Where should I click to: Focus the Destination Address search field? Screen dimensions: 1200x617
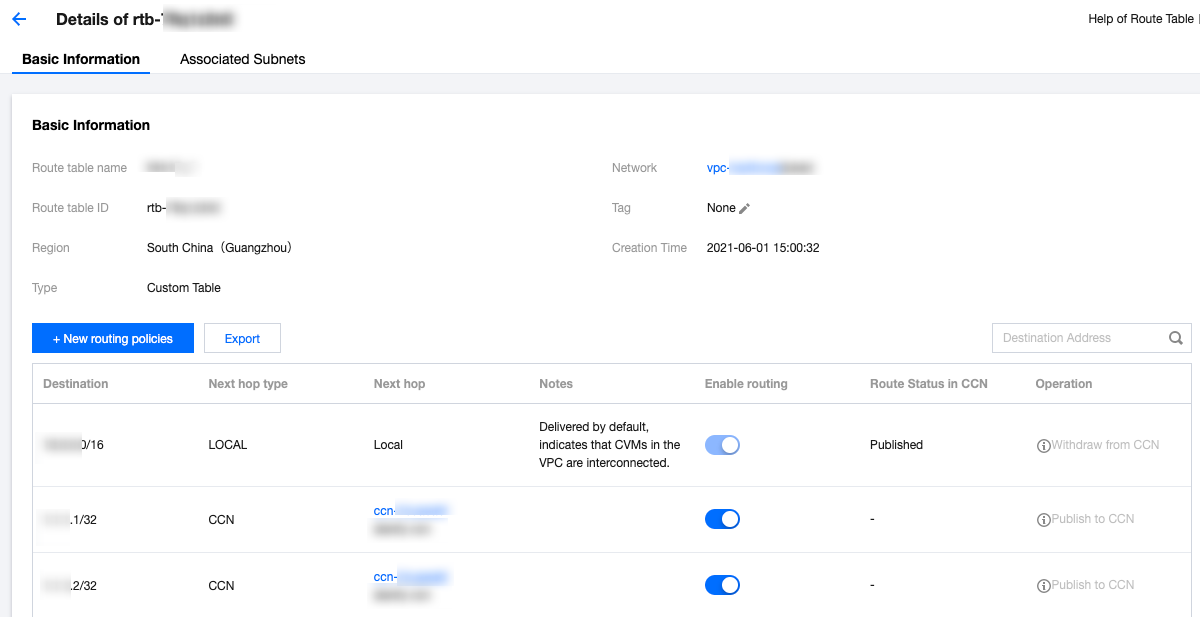point(1080,338)
